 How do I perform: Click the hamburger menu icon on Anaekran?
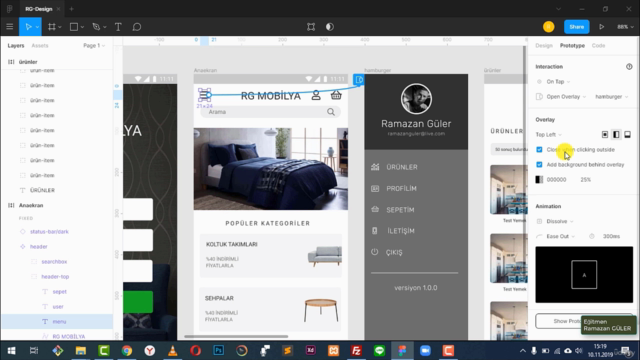pos(204,95)
